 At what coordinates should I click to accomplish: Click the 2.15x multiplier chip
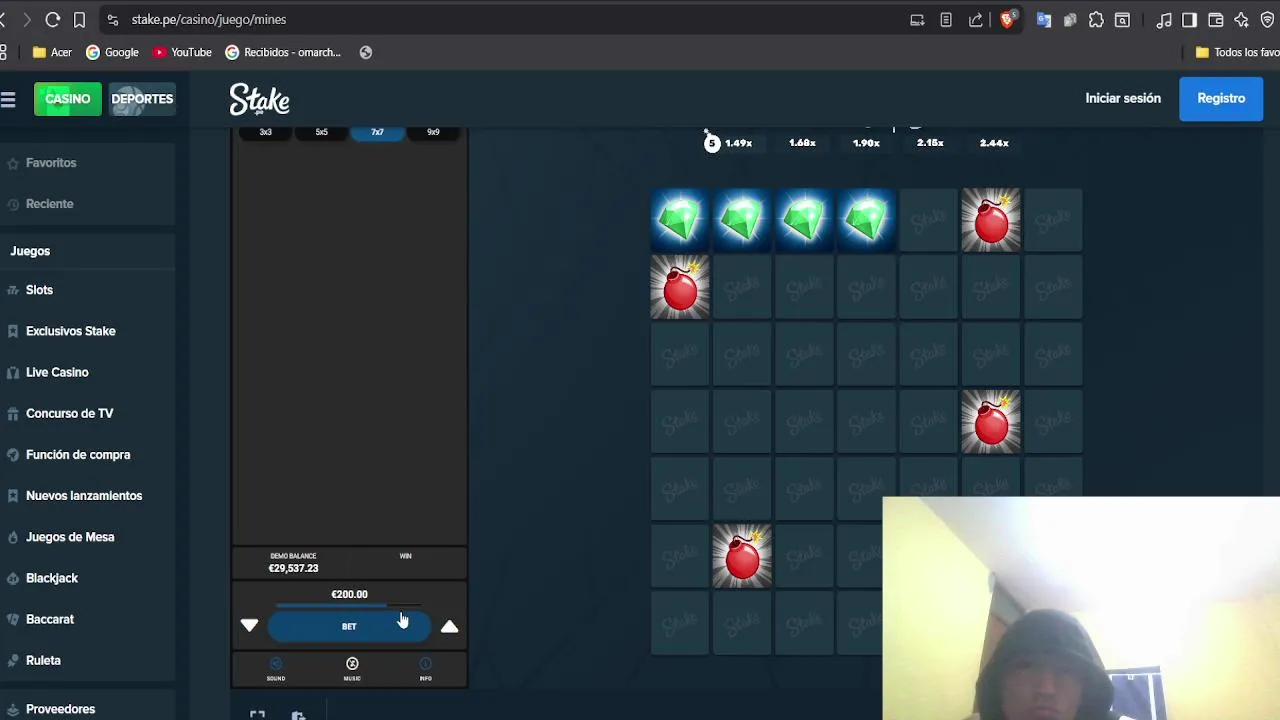click(930, 143)
